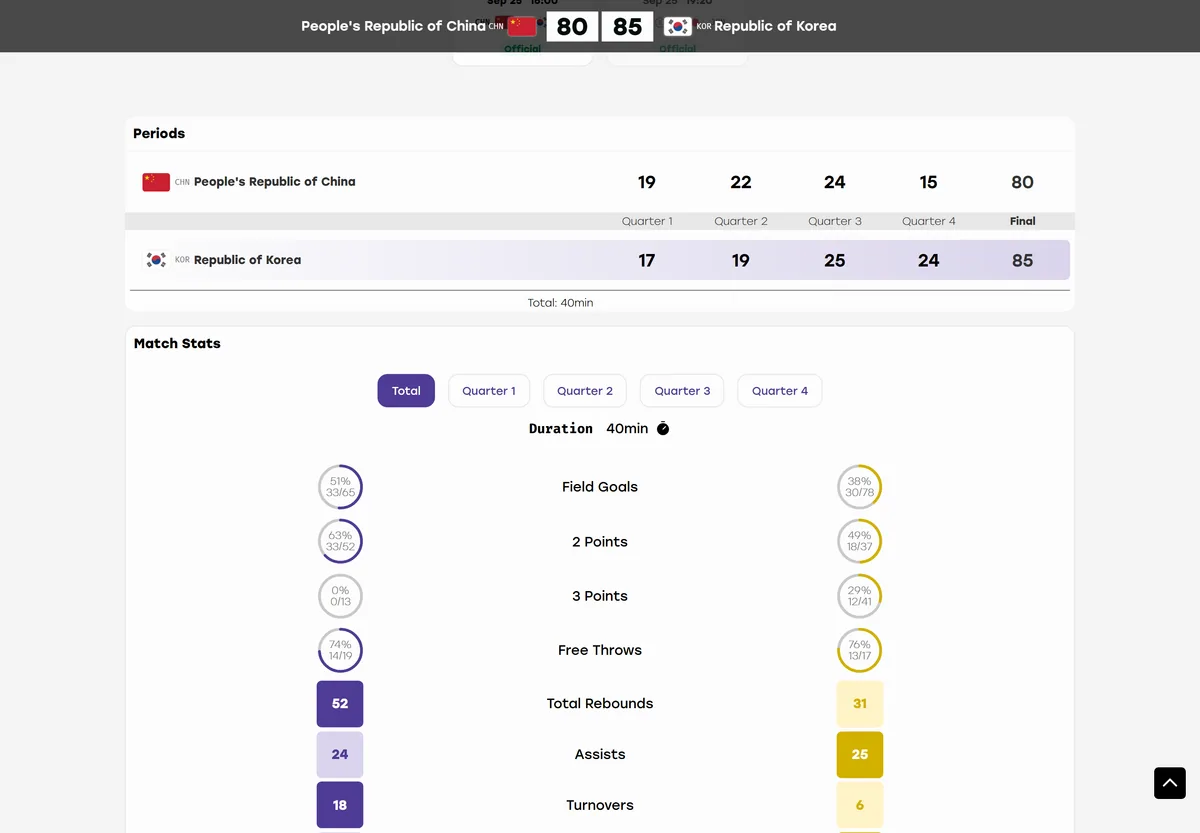
Task: Click China flag in Periods table
Action: point(156,182)
